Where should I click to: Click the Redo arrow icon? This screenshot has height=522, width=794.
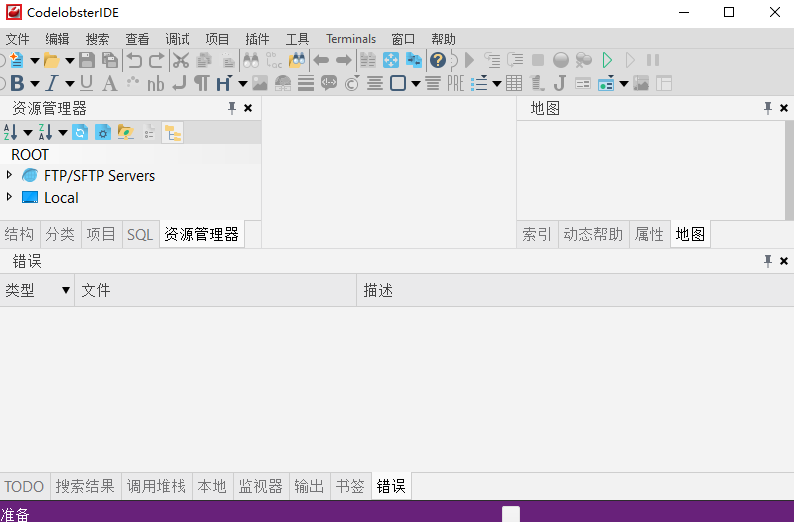click(x=156, y=60)
